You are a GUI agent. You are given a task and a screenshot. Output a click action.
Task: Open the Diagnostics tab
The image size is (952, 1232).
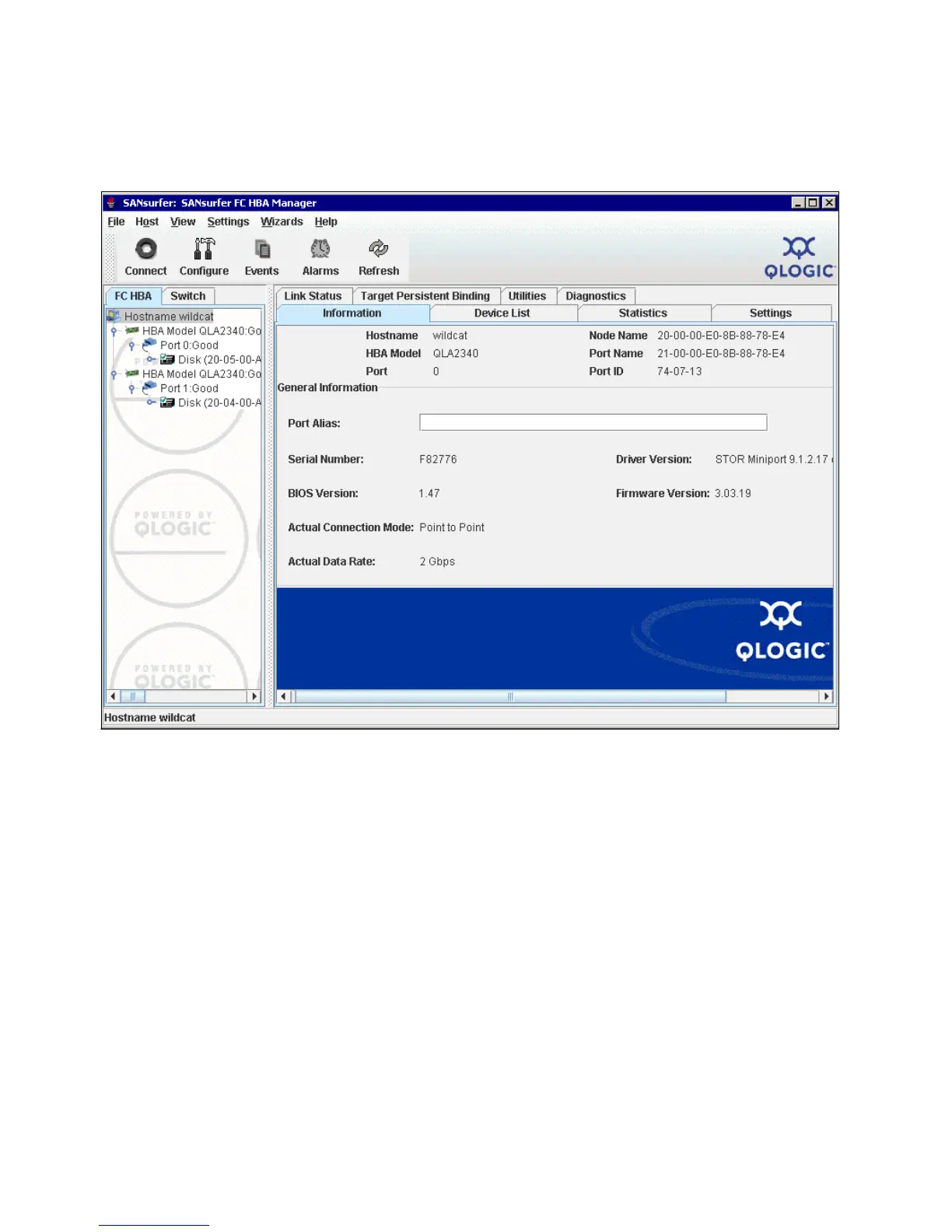596,296
